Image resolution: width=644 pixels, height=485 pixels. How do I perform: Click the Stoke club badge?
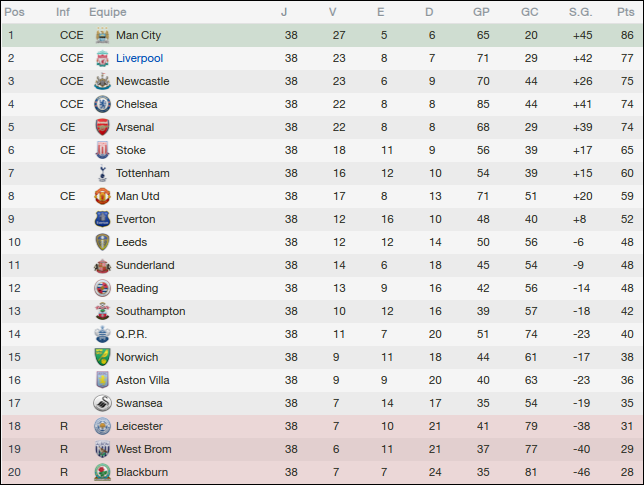pos(102,150)
